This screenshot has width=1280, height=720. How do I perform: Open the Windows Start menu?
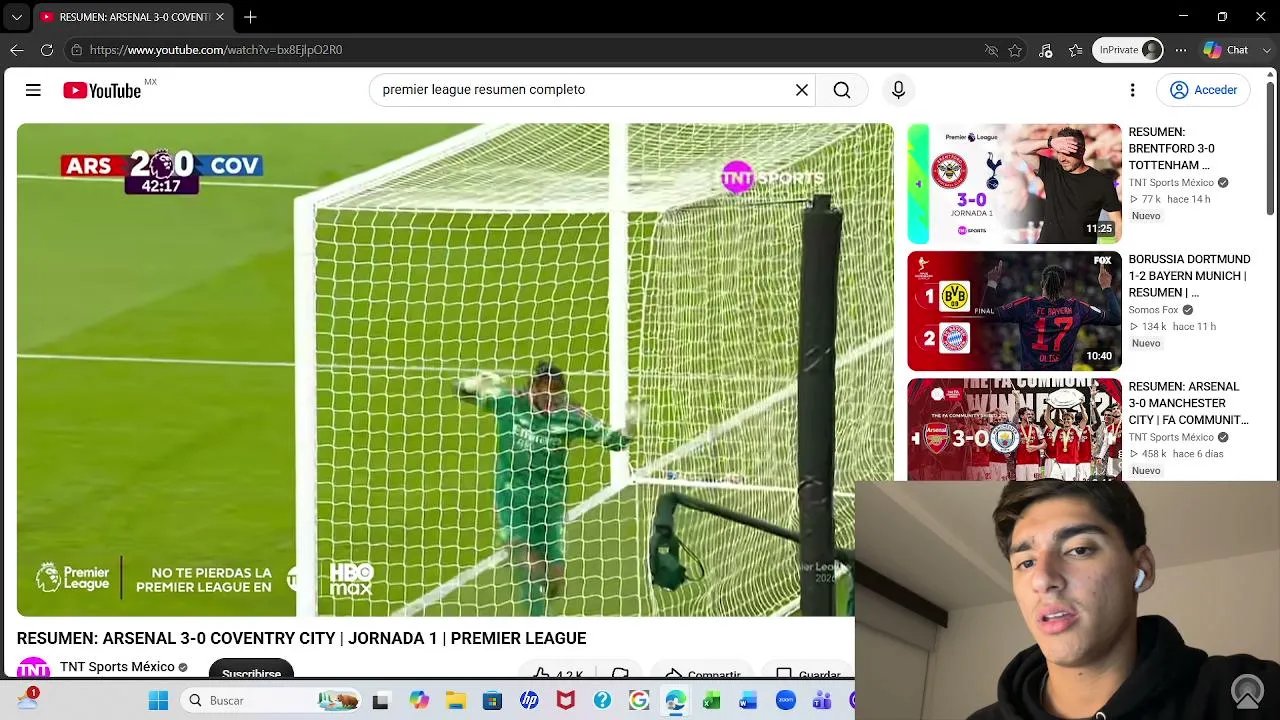[158, 701]
